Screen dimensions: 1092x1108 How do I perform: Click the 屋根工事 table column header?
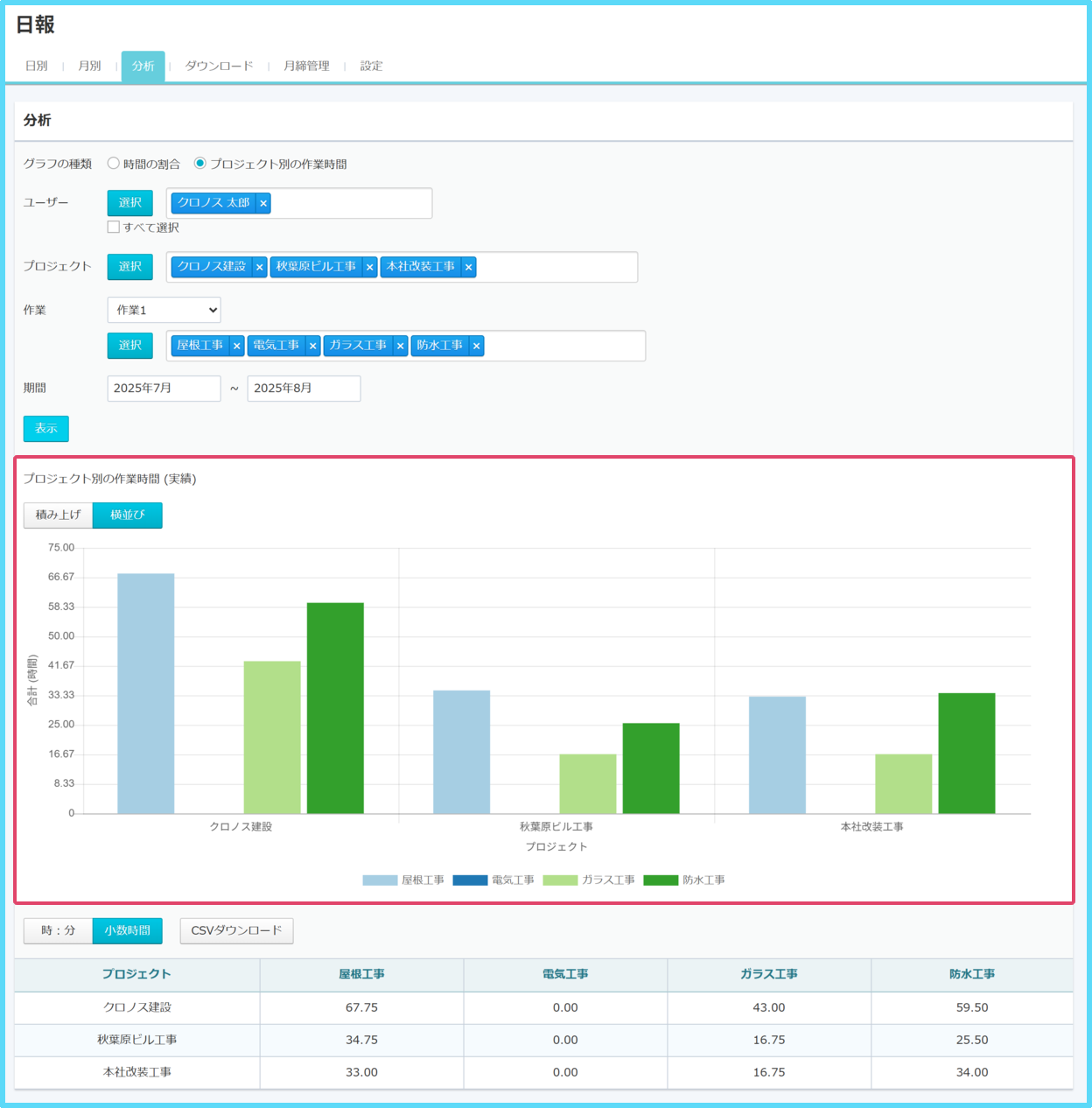[362, 975]
